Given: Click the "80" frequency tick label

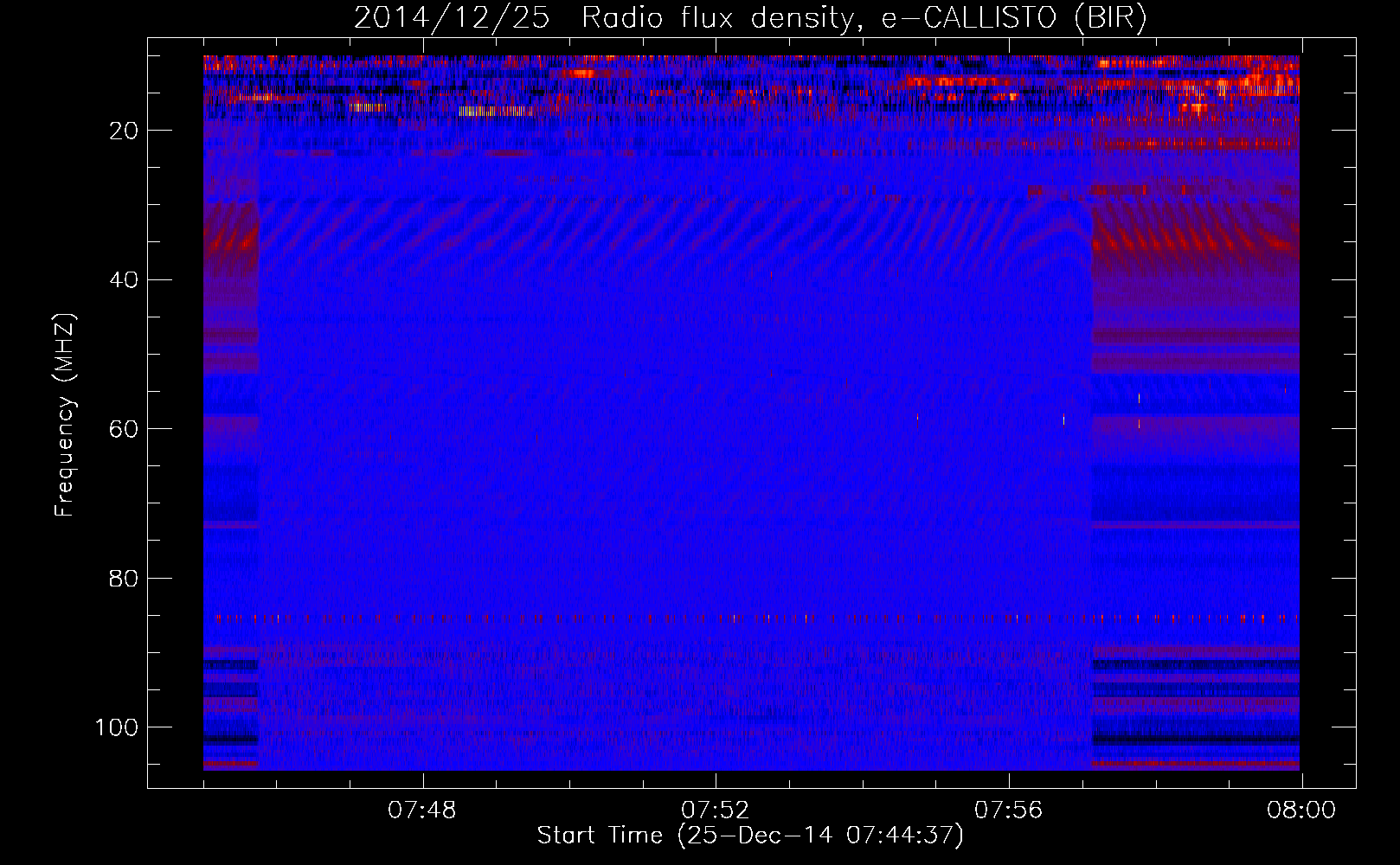Looking at the screenshot, I should coord(124,579).
